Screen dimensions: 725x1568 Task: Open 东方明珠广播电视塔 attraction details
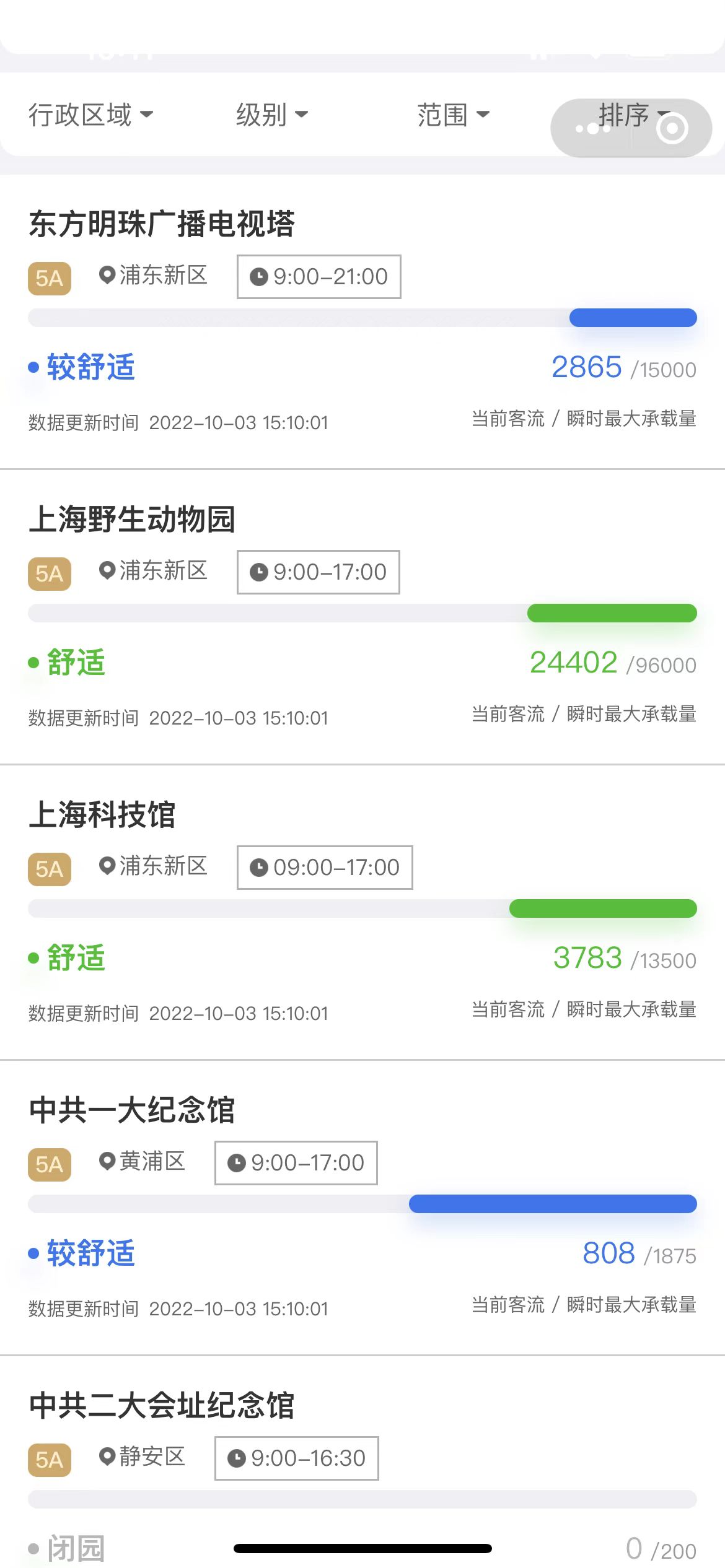(162, 224)
